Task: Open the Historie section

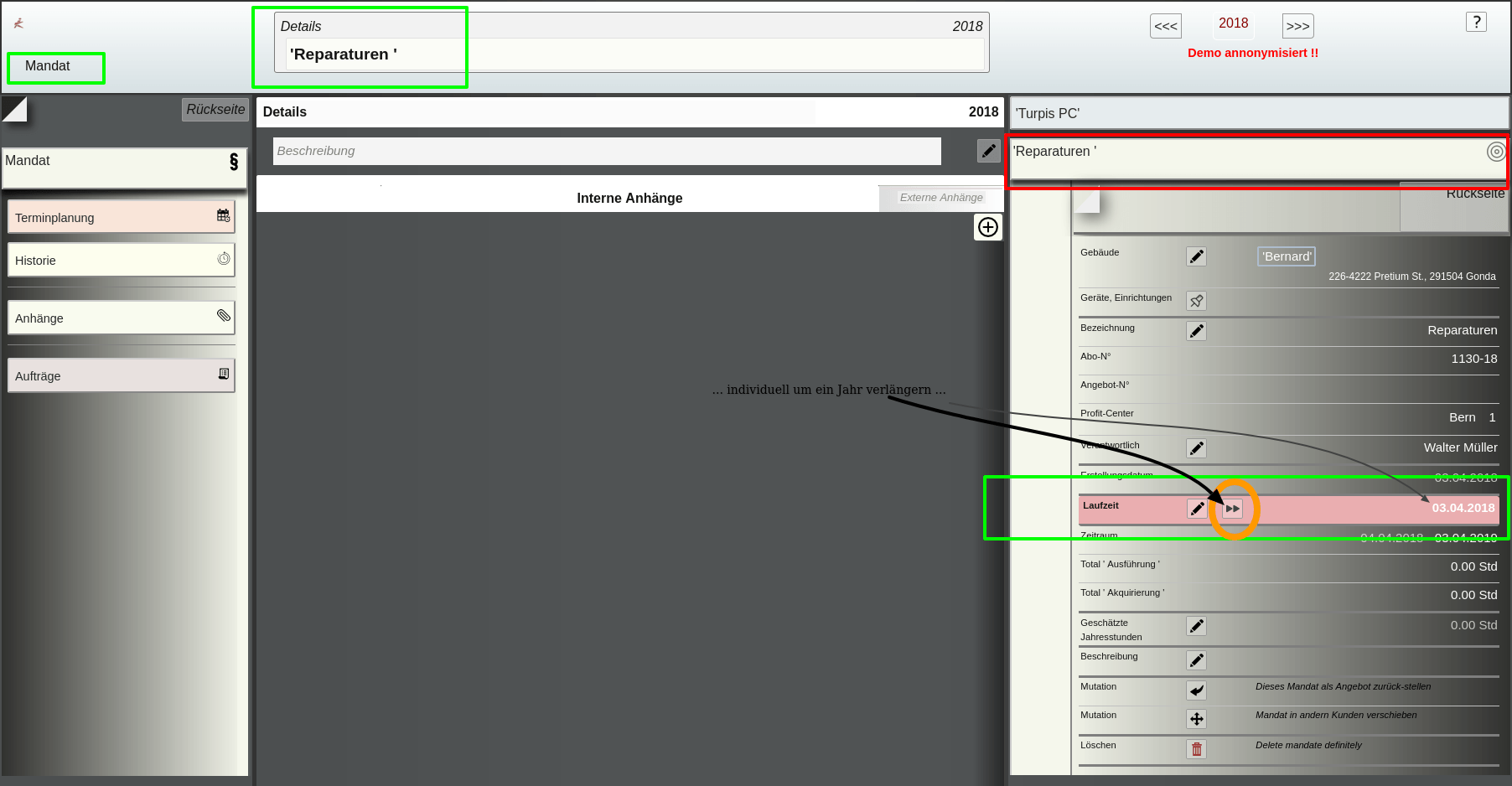Action: coord(122,260)
